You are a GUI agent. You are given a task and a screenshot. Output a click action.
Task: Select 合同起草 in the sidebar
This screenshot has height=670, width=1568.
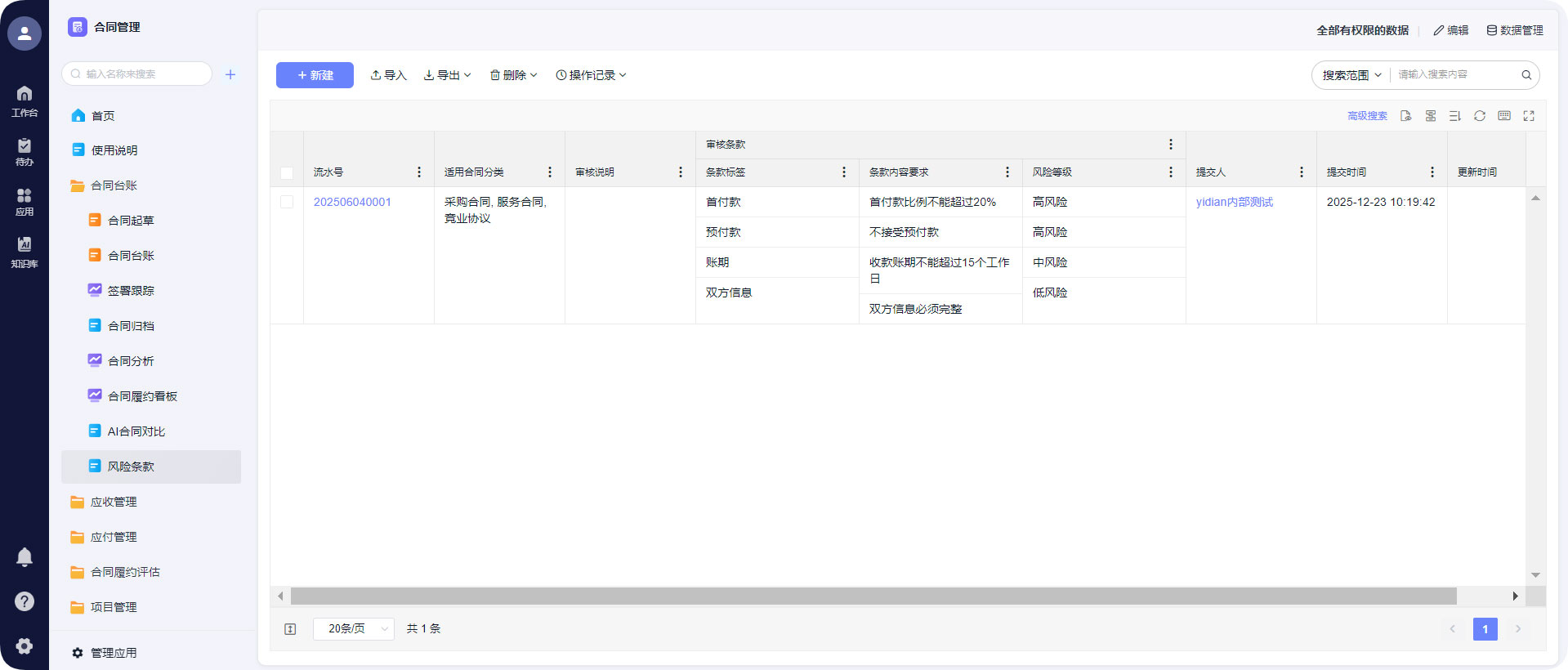click(x=131, y=221)
